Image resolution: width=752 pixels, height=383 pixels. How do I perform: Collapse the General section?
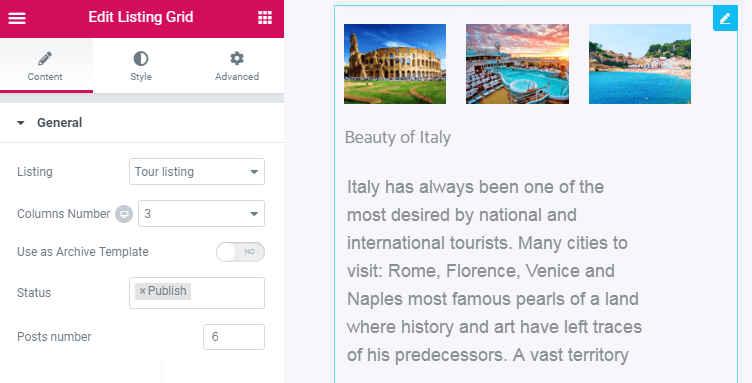point(21,123)
